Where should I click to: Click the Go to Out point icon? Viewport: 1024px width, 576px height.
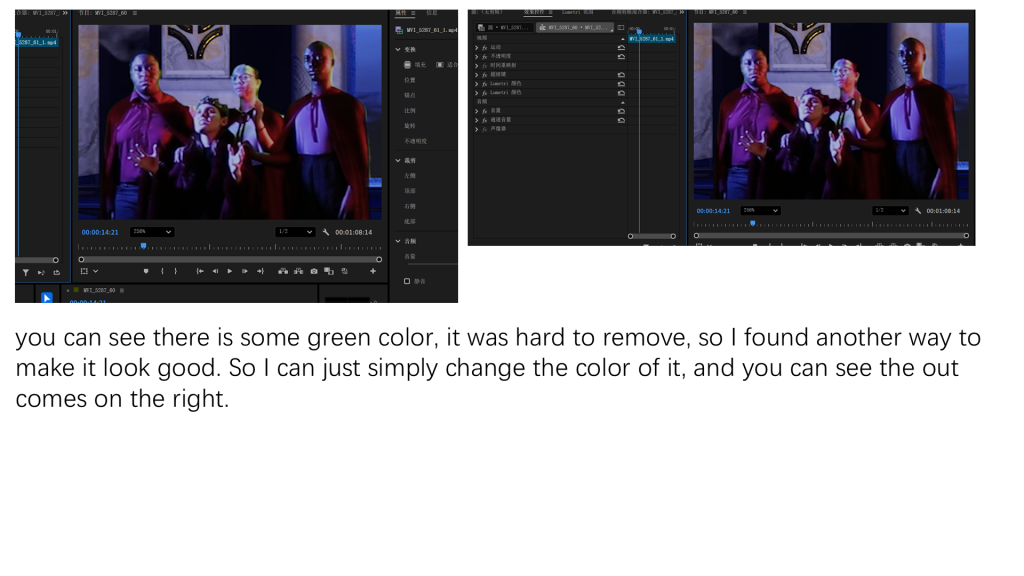click(x=260, y=271)
